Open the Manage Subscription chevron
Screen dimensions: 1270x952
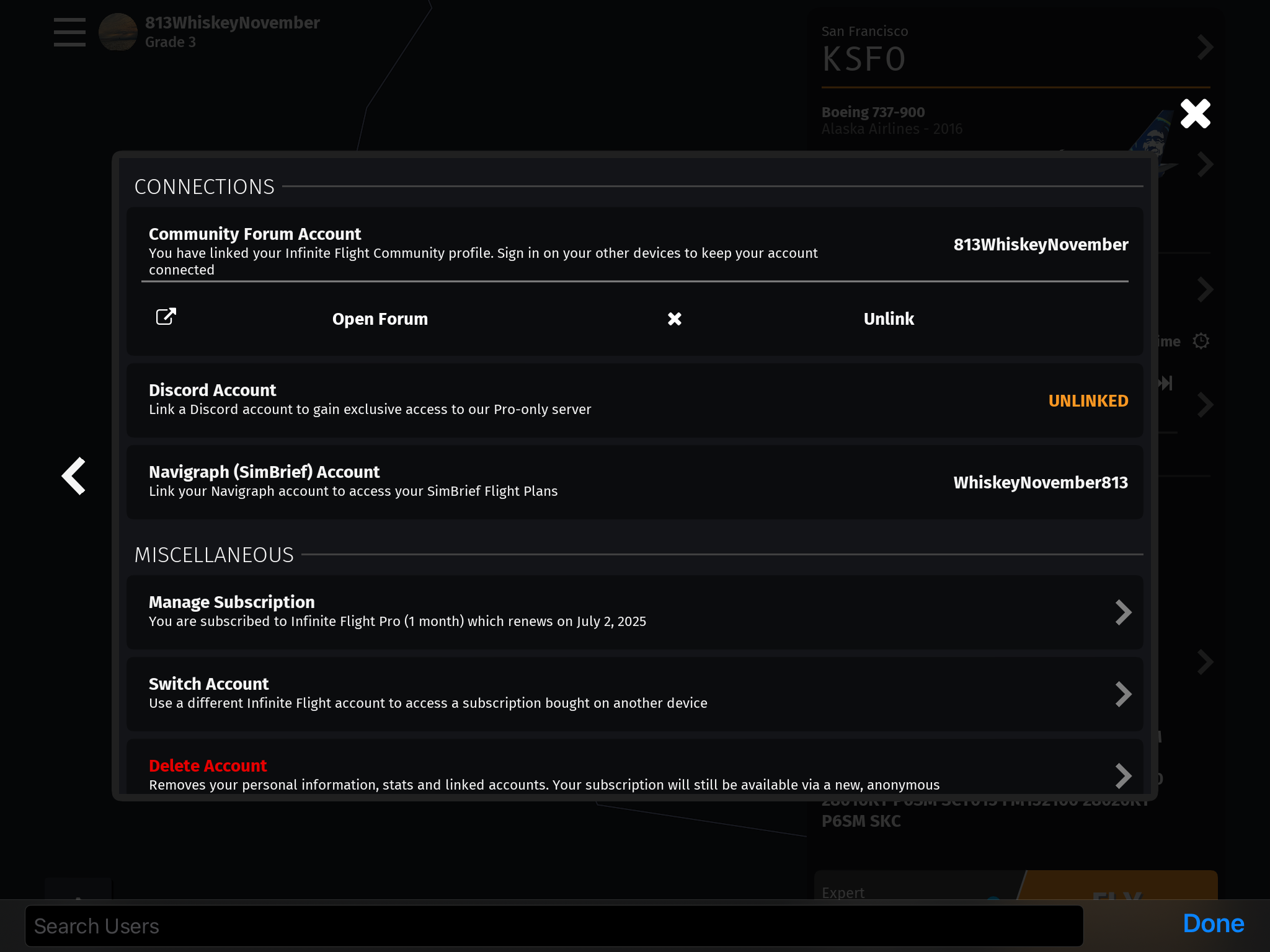click(x=1123, y=612)
